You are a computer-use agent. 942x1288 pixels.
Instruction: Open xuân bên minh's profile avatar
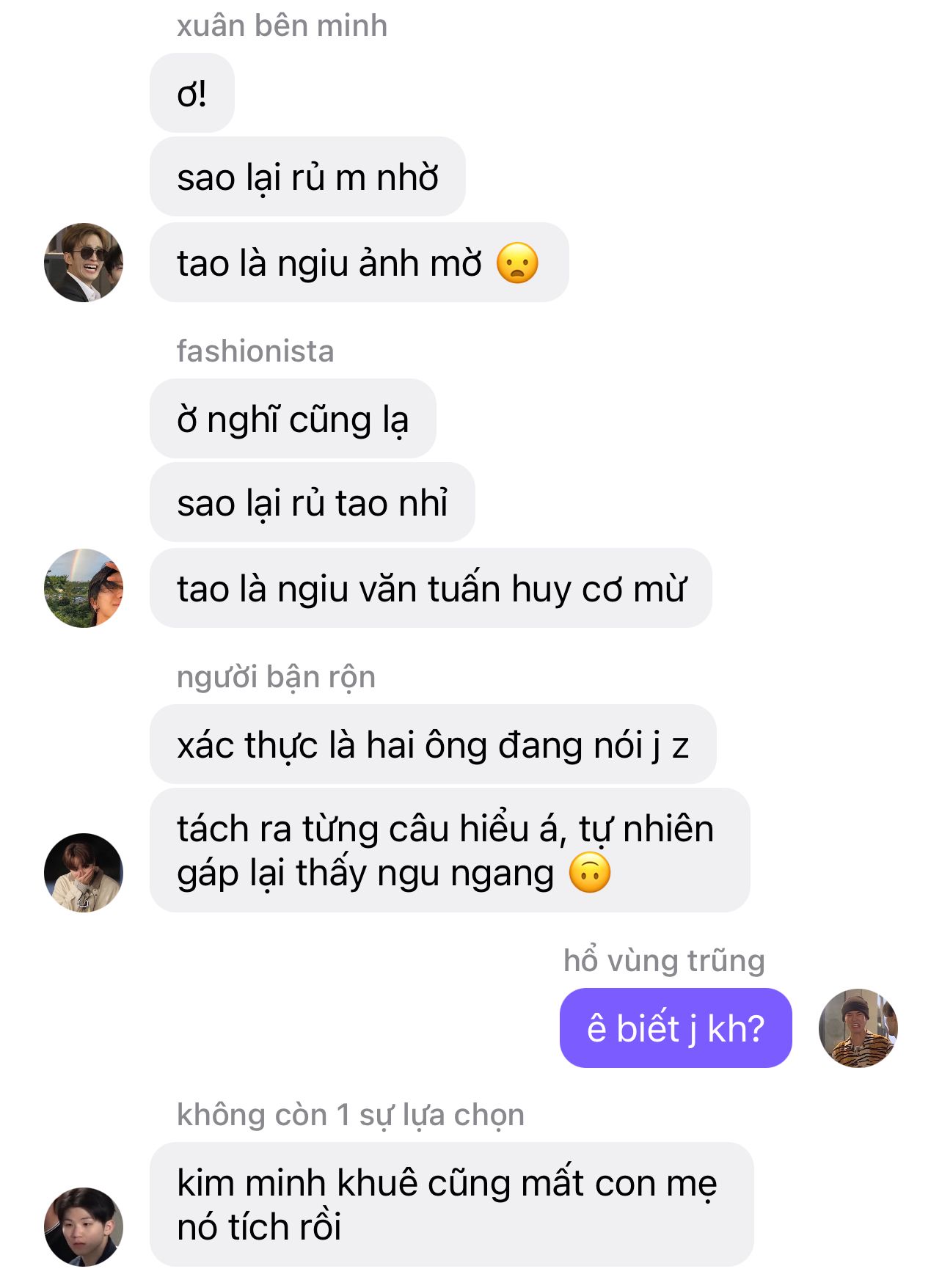[84, 263]
